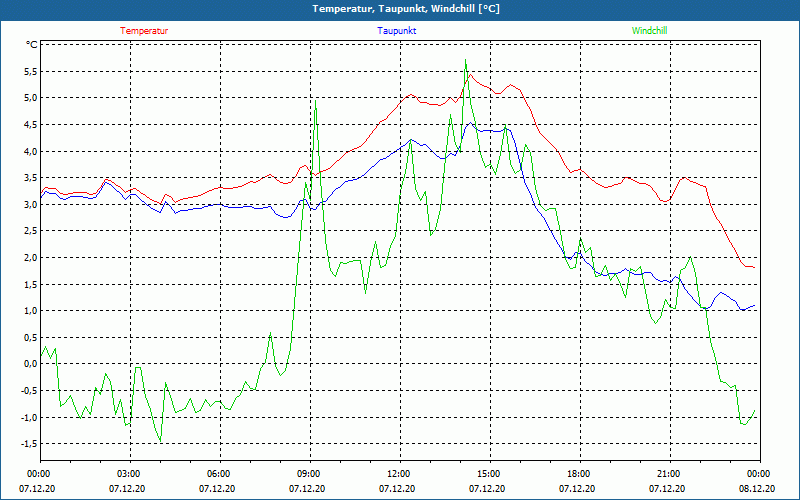Click the '18:00' time label
Screen dimensions: 800x500
580,474
